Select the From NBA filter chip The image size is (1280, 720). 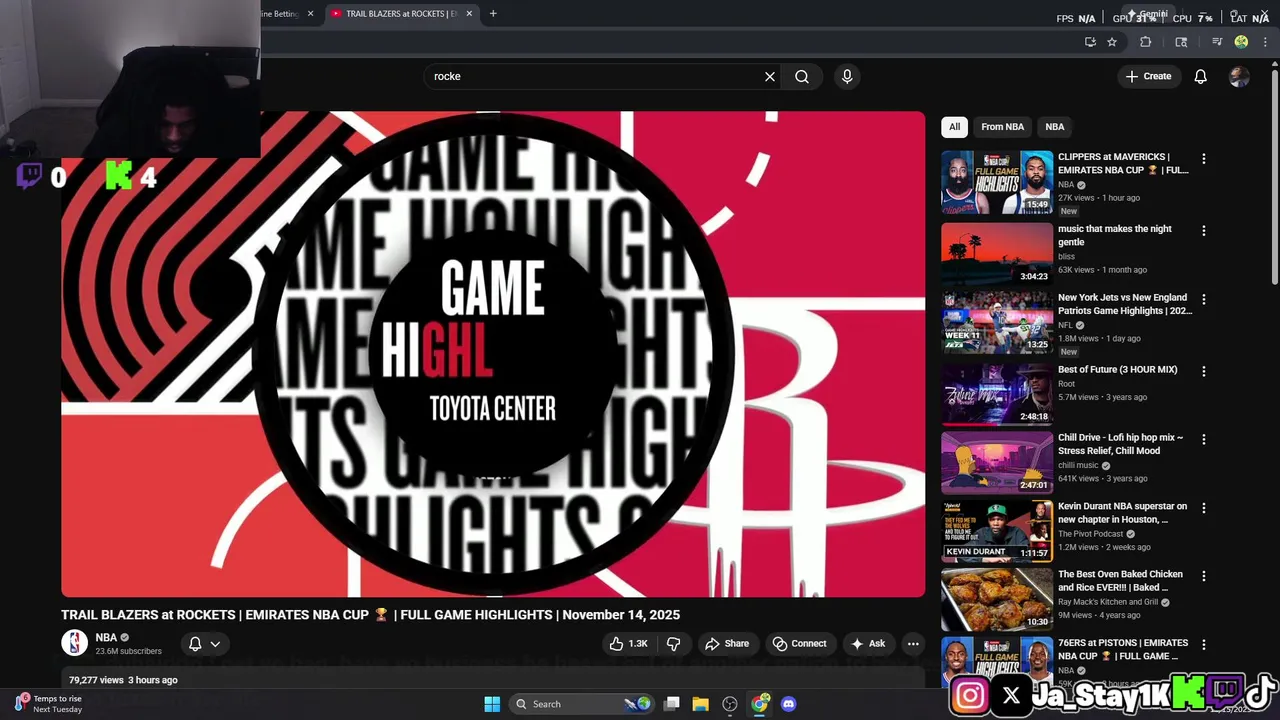[x=1002, y=127]
